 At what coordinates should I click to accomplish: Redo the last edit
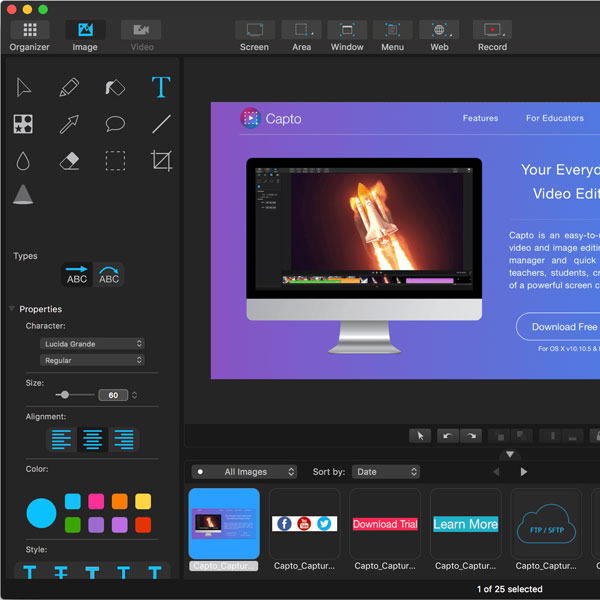point(471,436)
